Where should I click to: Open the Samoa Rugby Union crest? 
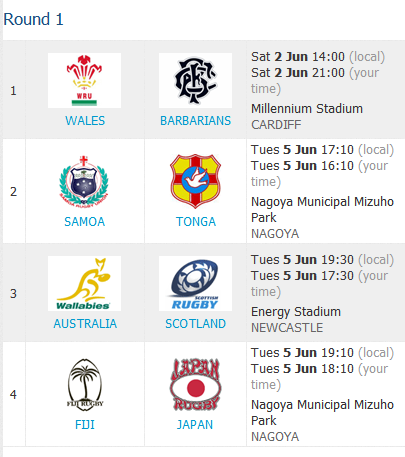(84, 181)
